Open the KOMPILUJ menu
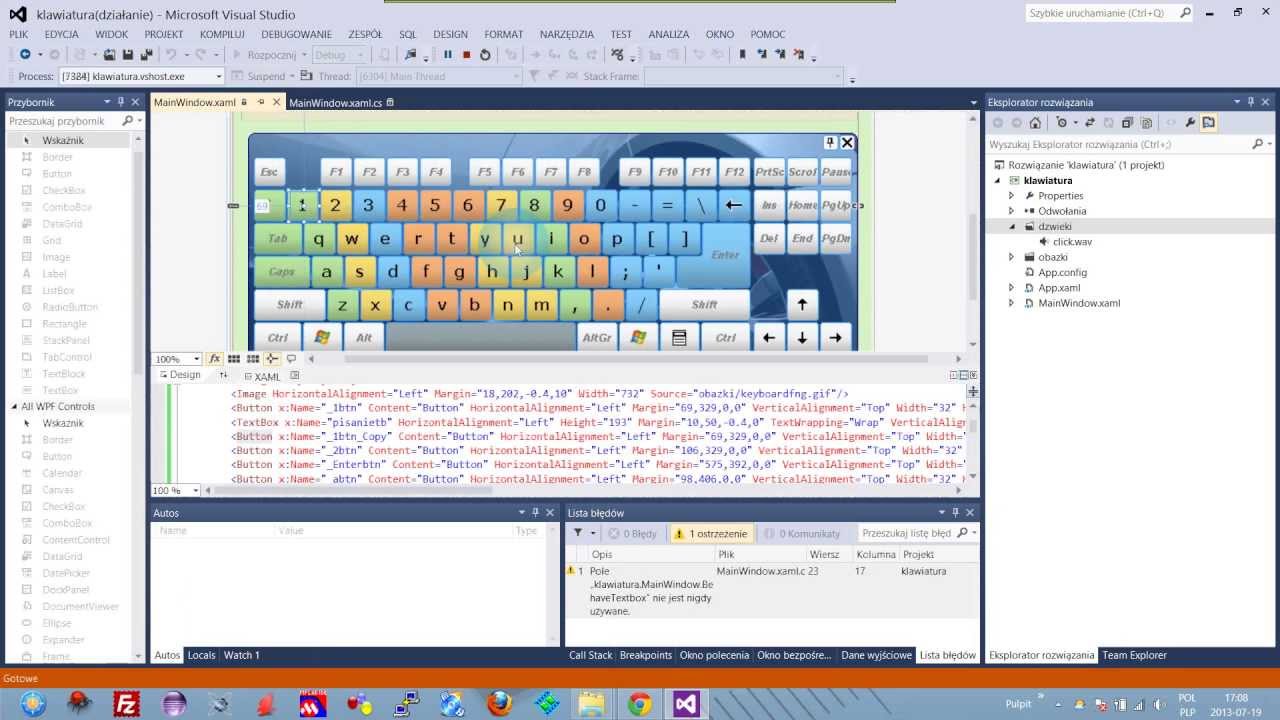This screenshot has width=1280, height=720. tap(222, 34)
